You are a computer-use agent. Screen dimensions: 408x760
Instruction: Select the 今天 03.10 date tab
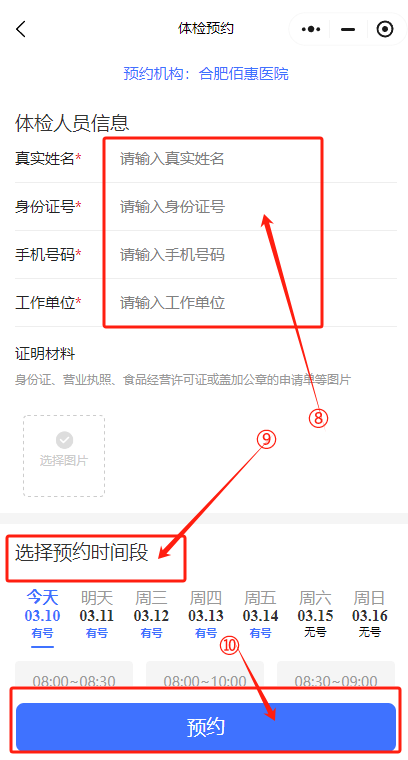(x=42, y=614)
